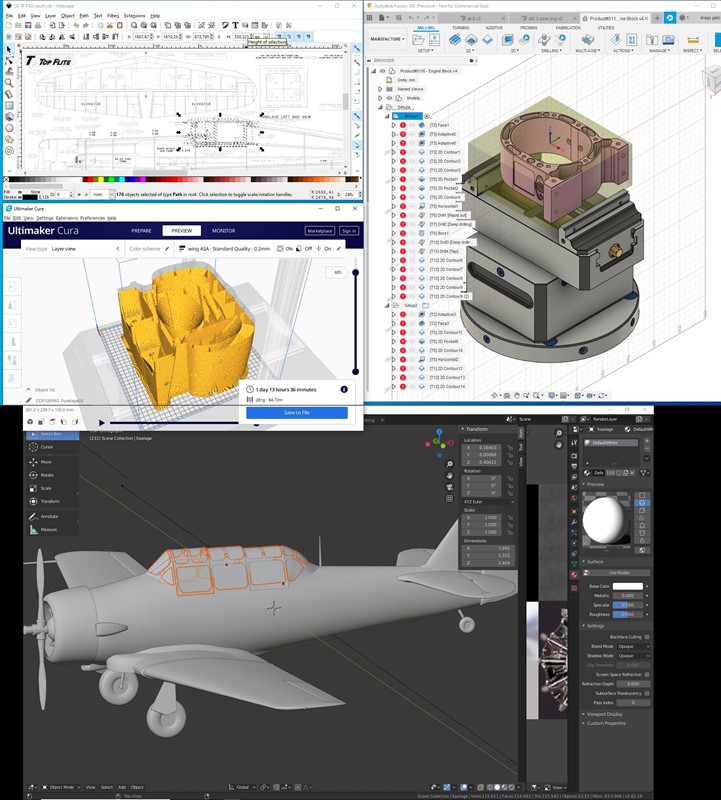Click Fusion 360 new setup folder icon
The image size is (721, 800).
pos(418,40)
